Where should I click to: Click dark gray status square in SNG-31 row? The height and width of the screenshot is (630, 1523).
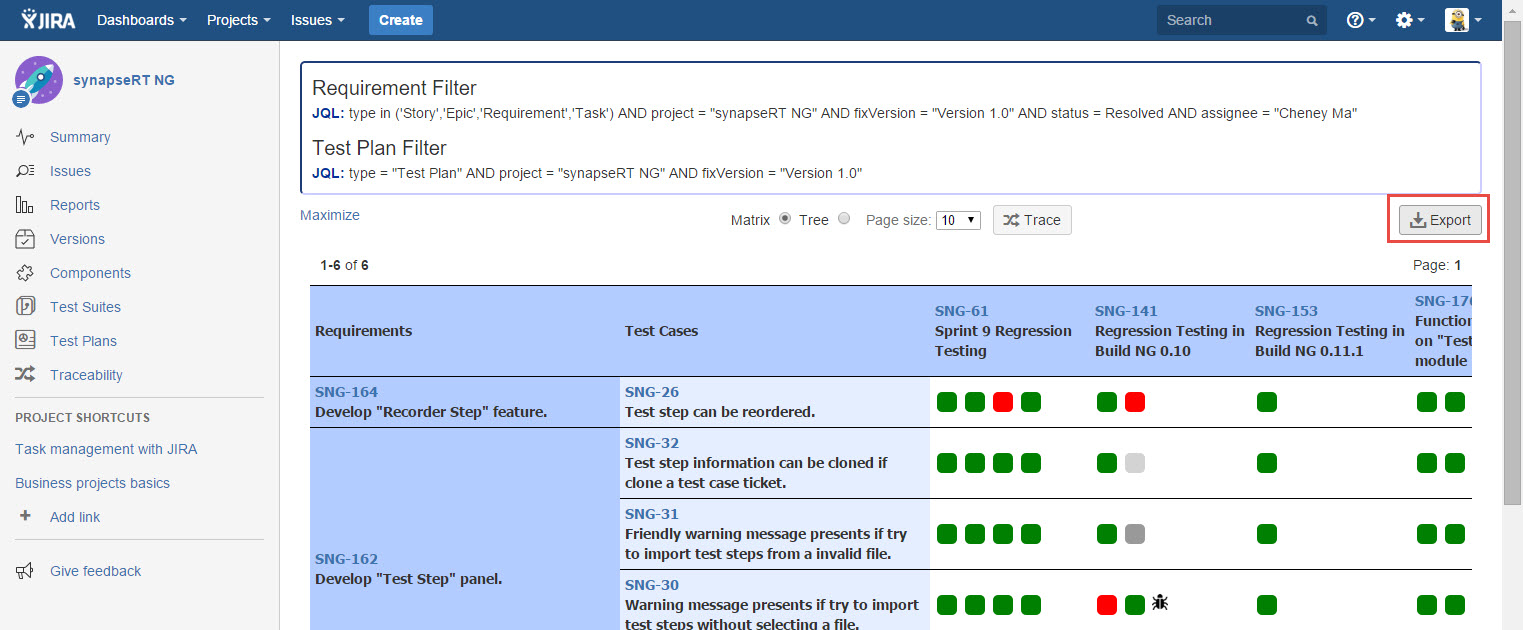(1135, 534)
